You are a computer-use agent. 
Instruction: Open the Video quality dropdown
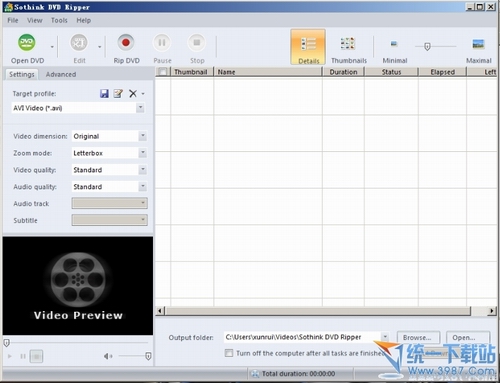(x=143, y=170)
